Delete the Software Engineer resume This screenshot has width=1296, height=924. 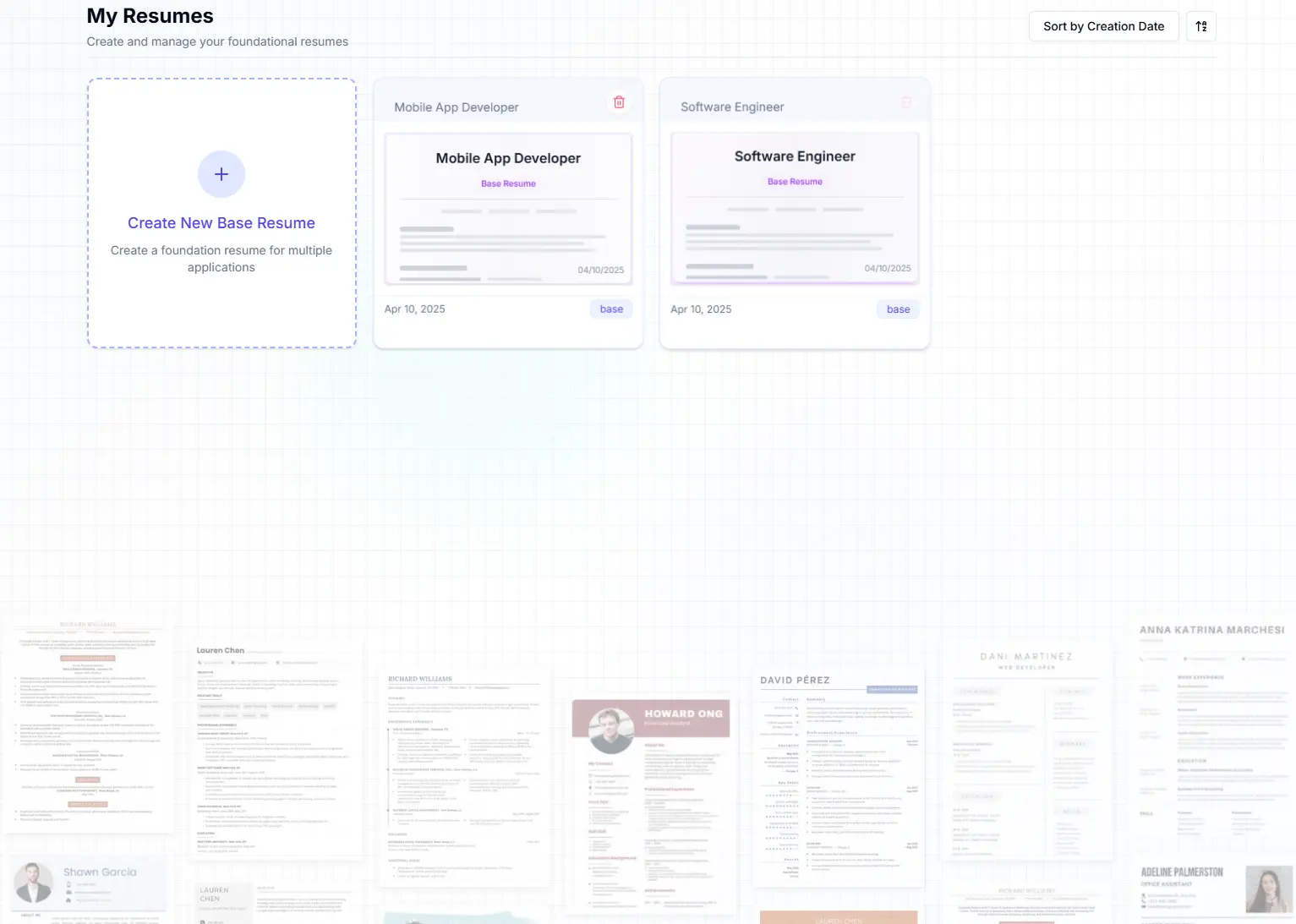point(905,102)
